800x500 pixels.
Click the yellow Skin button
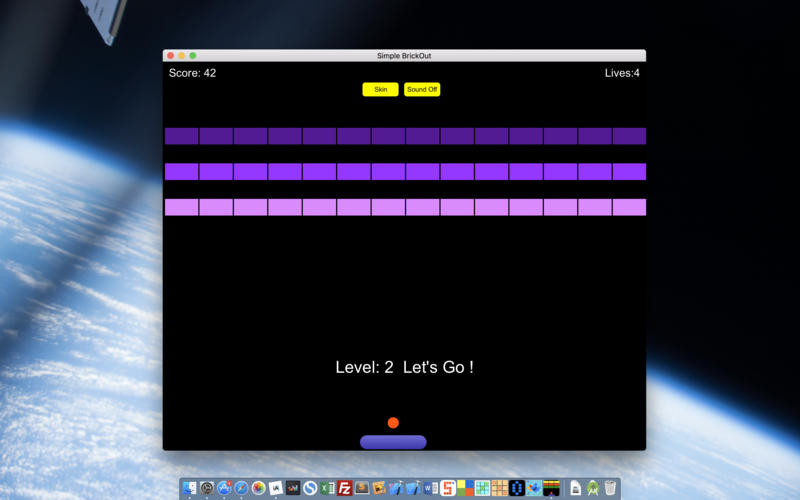coord(380,89)
